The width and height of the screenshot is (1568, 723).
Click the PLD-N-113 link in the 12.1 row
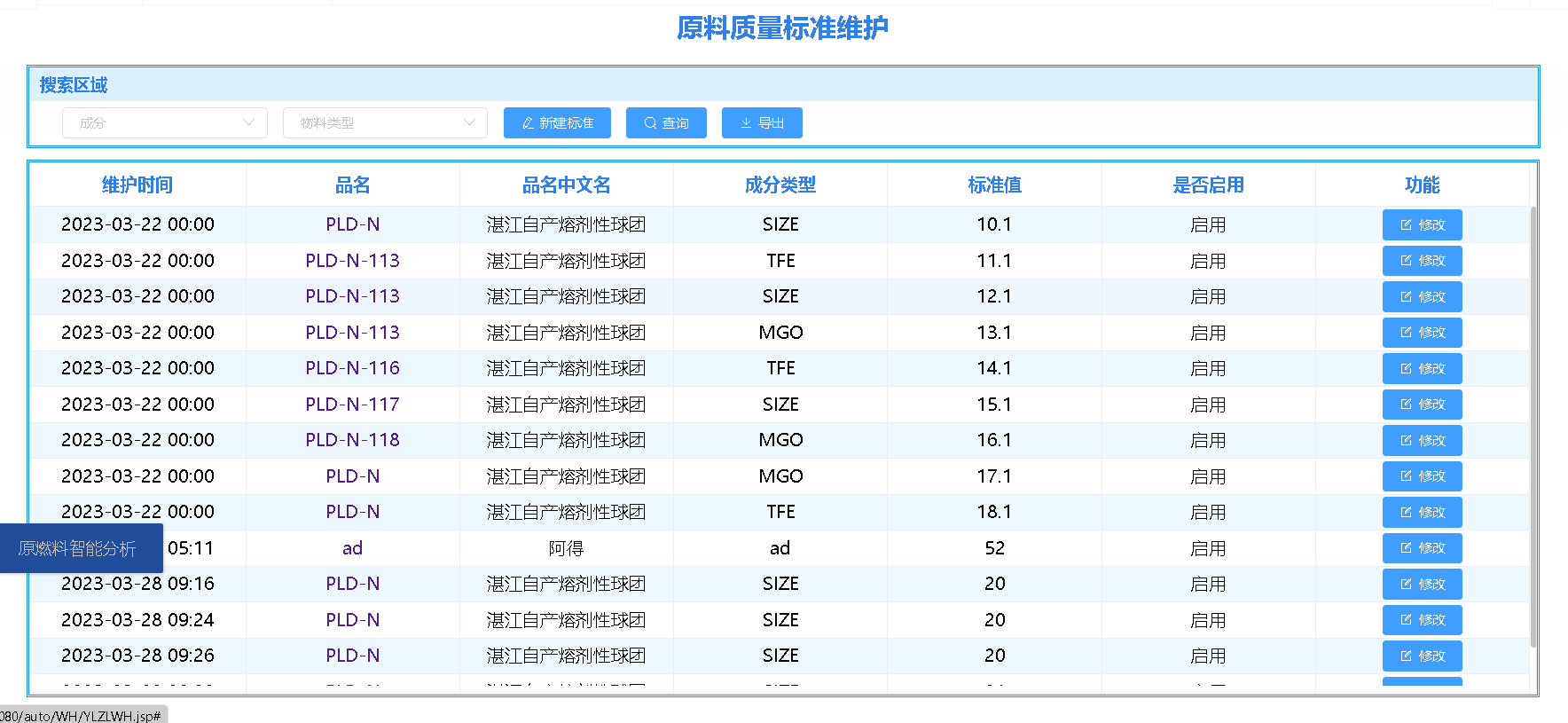(x=352, y=296)
